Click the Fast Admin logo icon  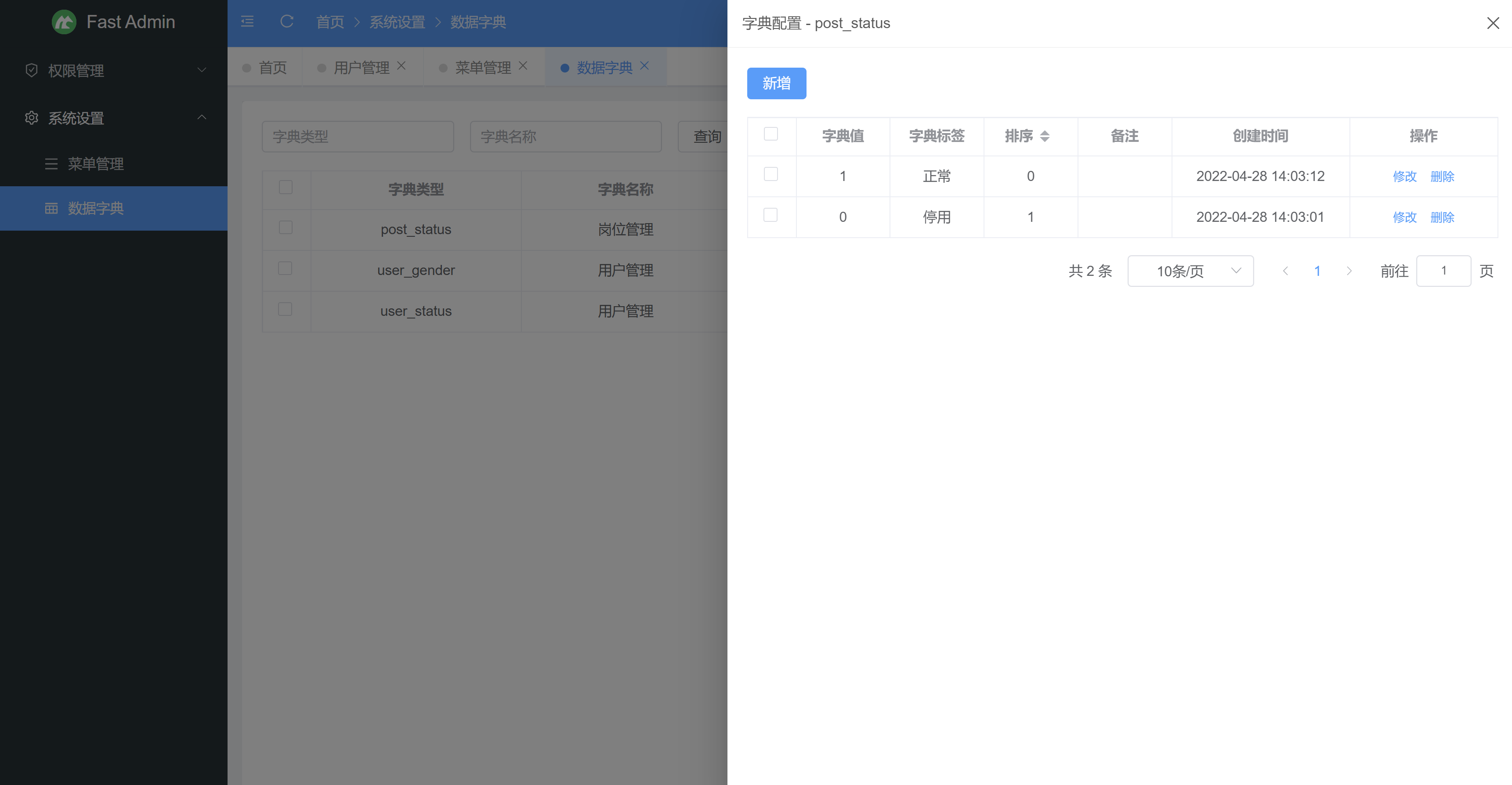coord(64,22)
